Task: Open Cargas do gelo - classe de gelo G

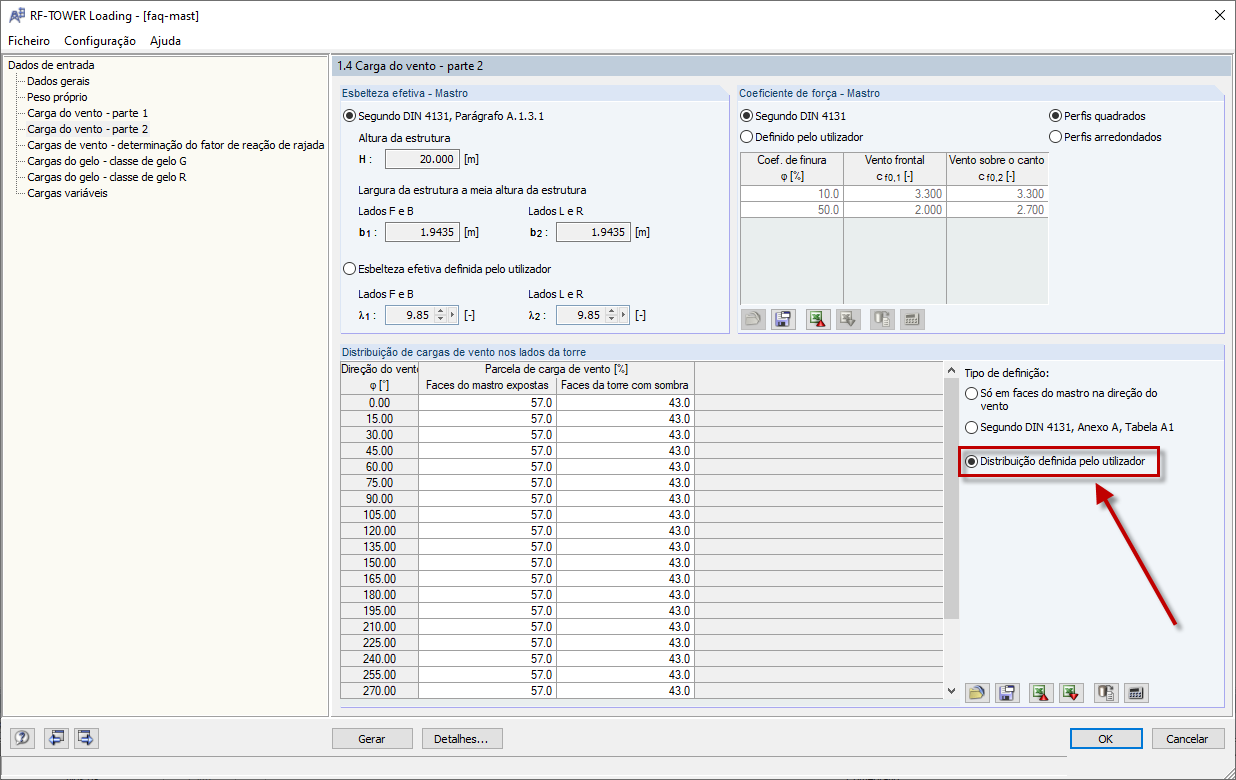Action: (107, 161)
